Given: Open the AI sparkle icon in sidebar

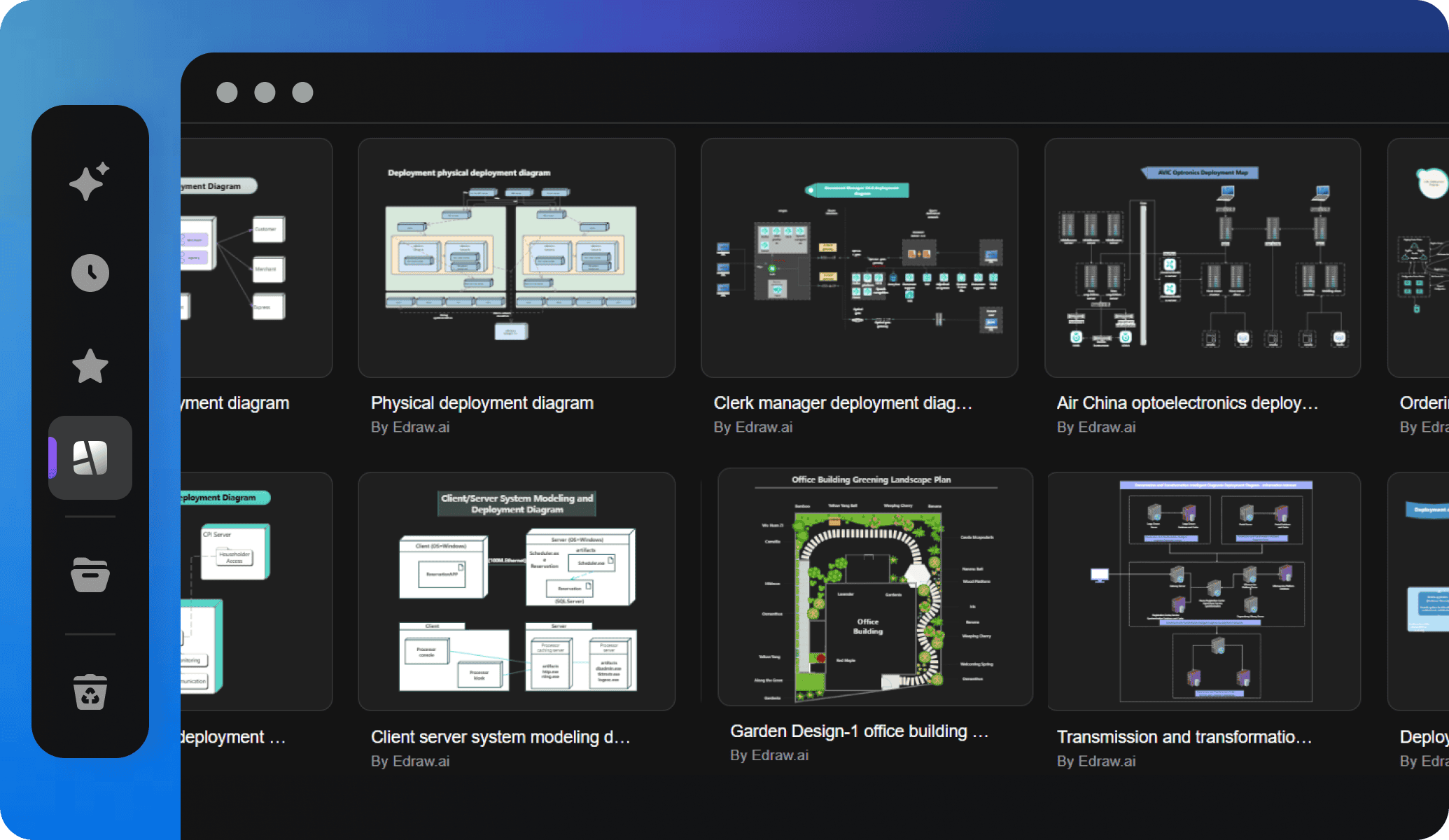Looking at the screenshot, I should tap(90, 181).
